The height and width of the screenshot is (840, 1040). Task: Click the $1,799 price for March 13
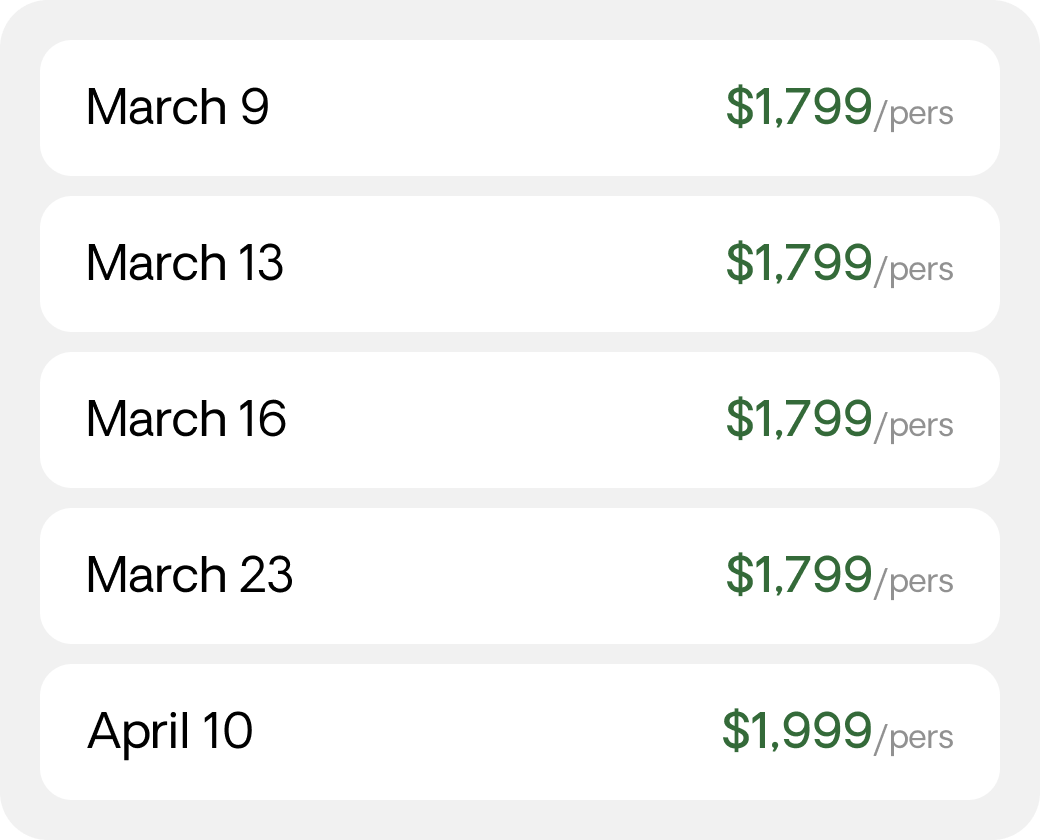tap(799, 263)
